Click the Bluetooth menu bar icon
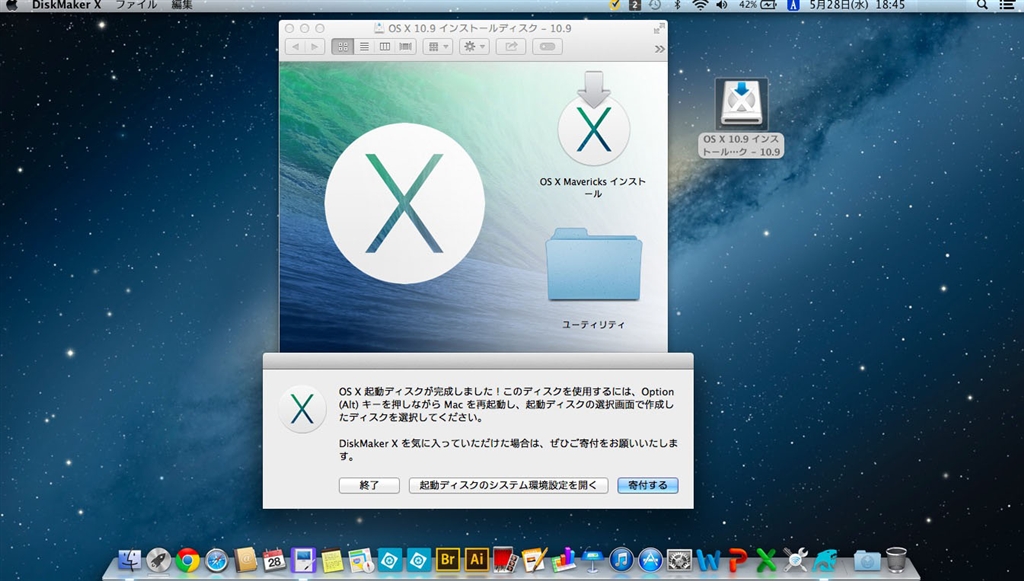The width and height of the screenshot is (1024, 581). 677,5
